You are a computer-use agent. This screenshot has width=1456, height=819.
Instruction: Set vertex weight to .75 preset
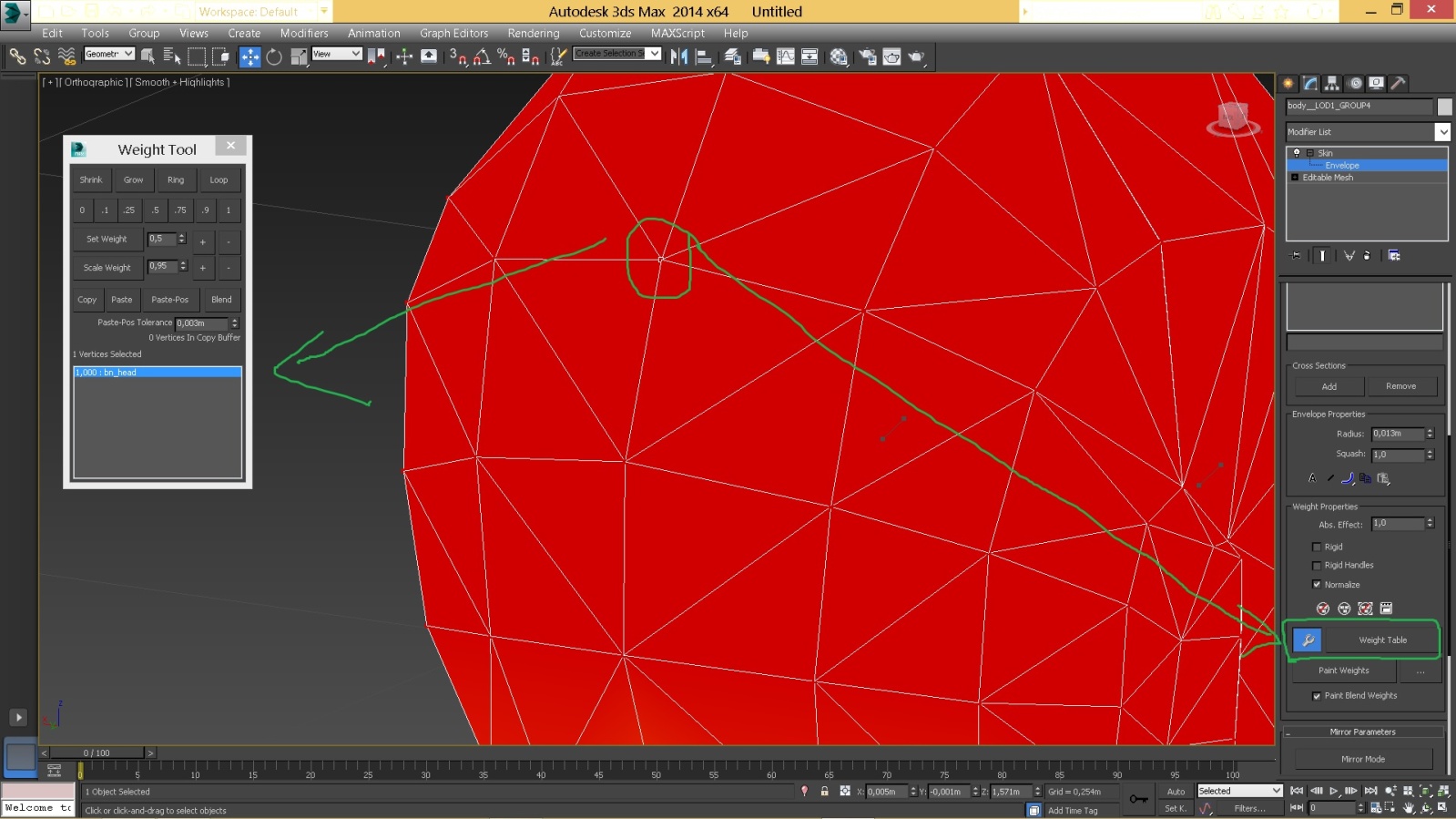click(x=180, y=210)
